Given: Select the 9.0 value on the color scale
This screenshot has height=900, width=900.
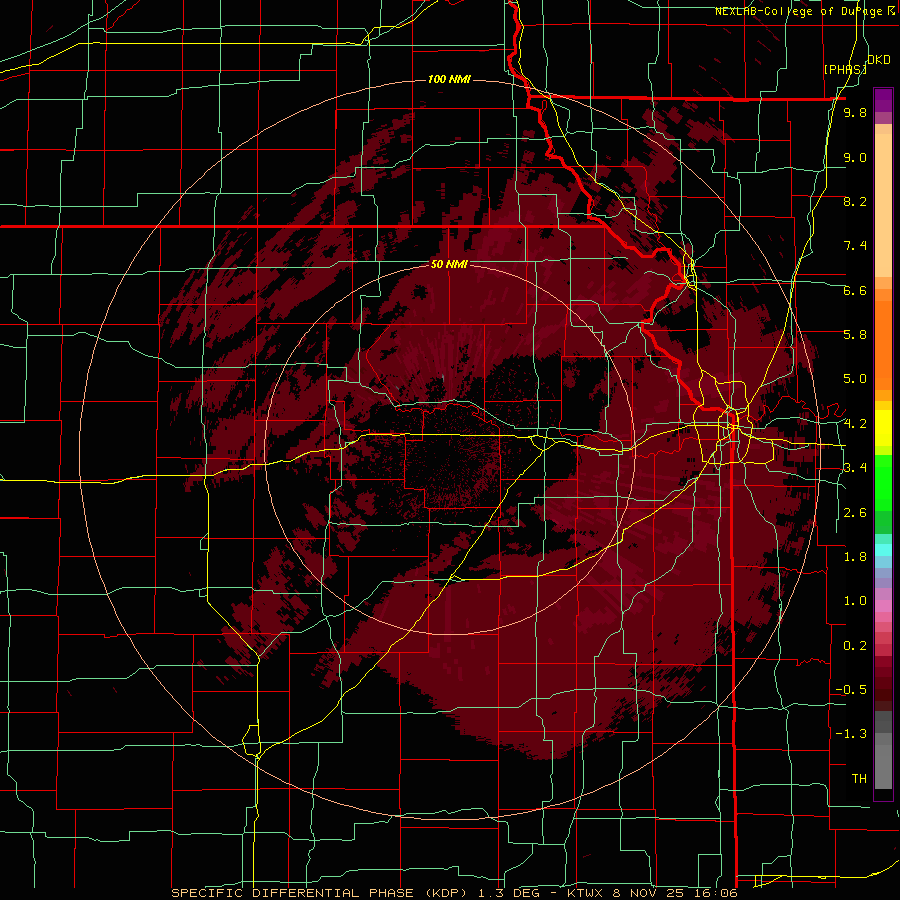Looking at the screenshot, I should pos(855,157).
